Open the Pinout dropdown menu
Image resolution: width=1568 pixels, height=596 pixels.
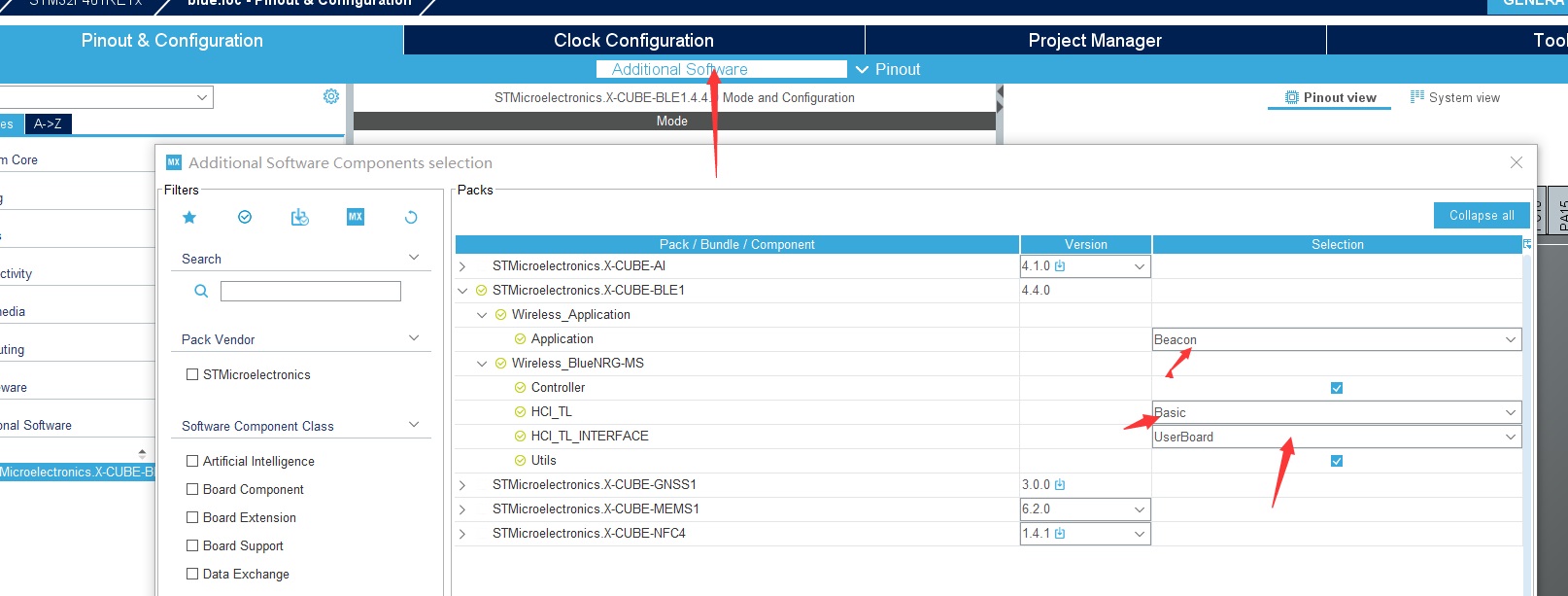click(x=887, y=69)
